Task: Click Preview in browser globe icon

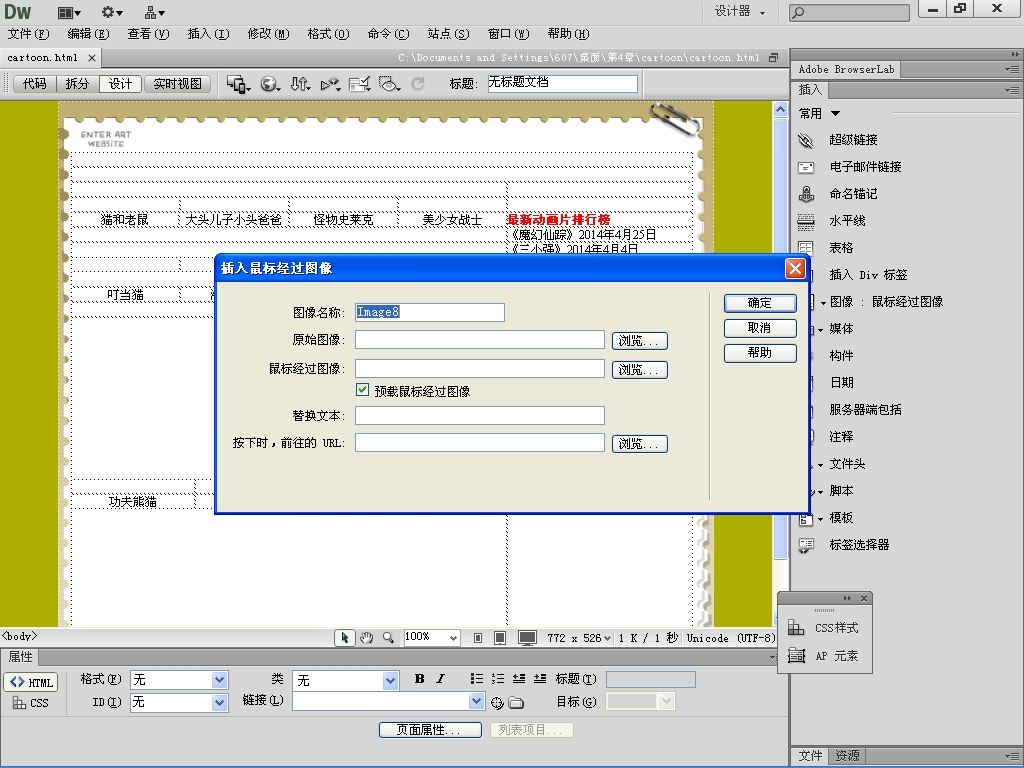Action: tap(270, 84)
